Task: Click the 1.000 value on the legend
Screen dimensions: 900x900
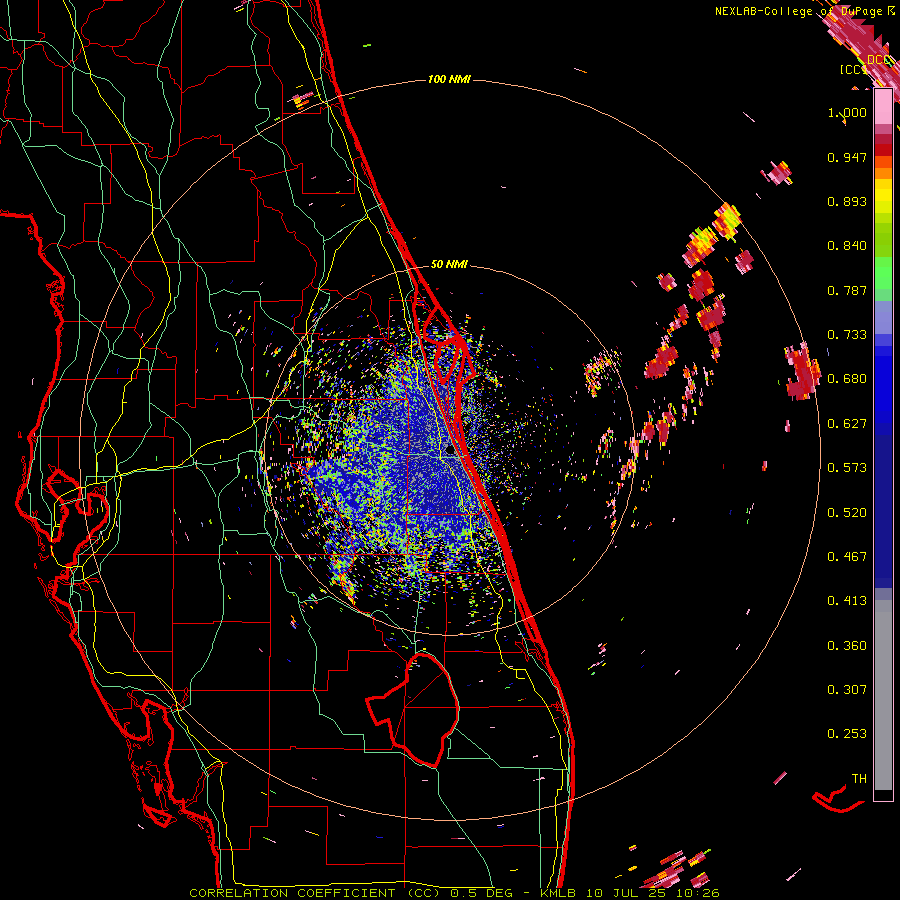Action: [x=847, y=112]
